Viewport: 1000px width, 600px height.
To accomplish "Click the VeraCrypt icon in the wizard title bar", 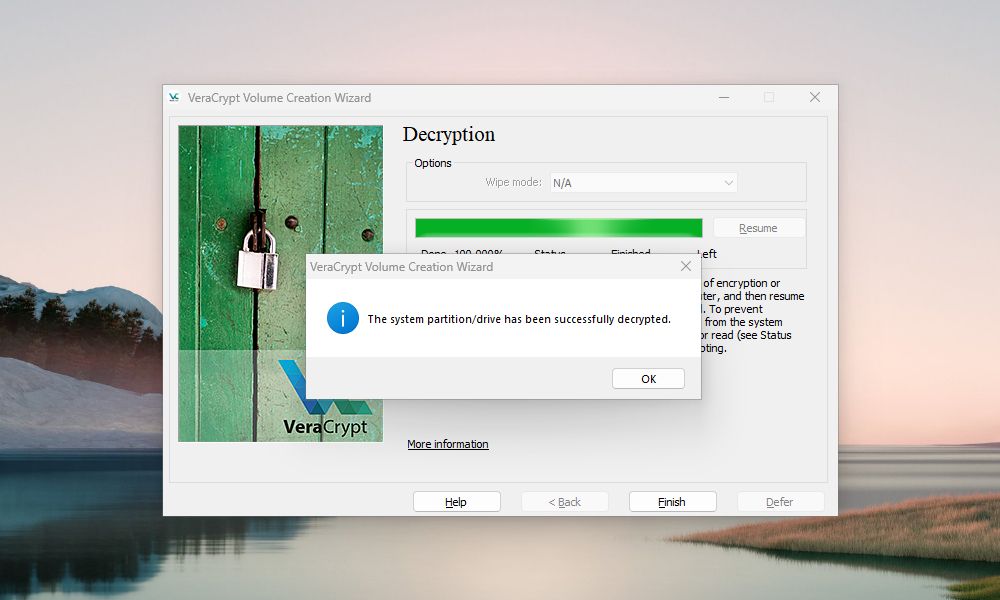I will [174, 98].
